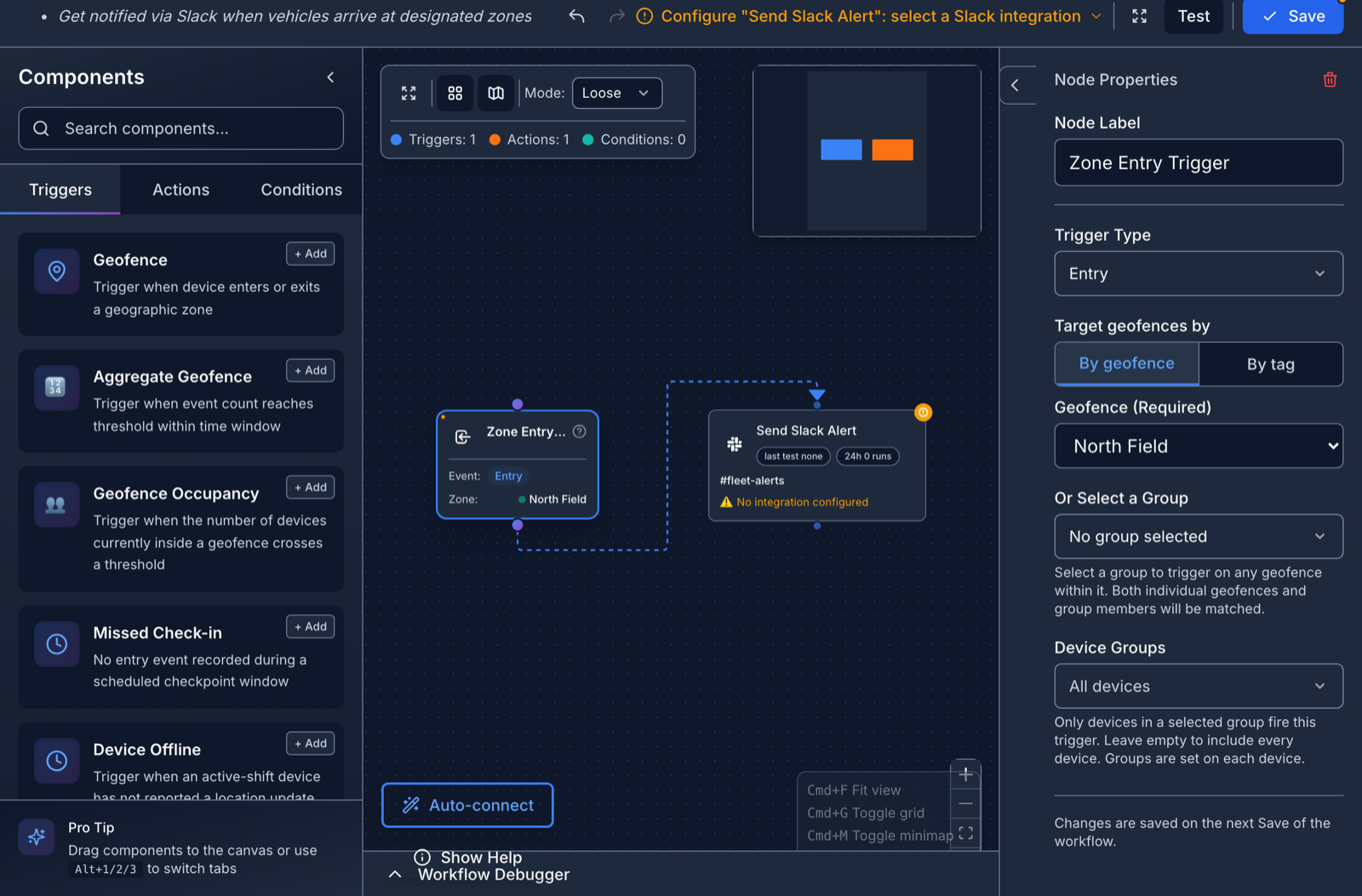Screen dimensions: 1362x896
Task: Zoom in with the plus button
Action: 965,774
